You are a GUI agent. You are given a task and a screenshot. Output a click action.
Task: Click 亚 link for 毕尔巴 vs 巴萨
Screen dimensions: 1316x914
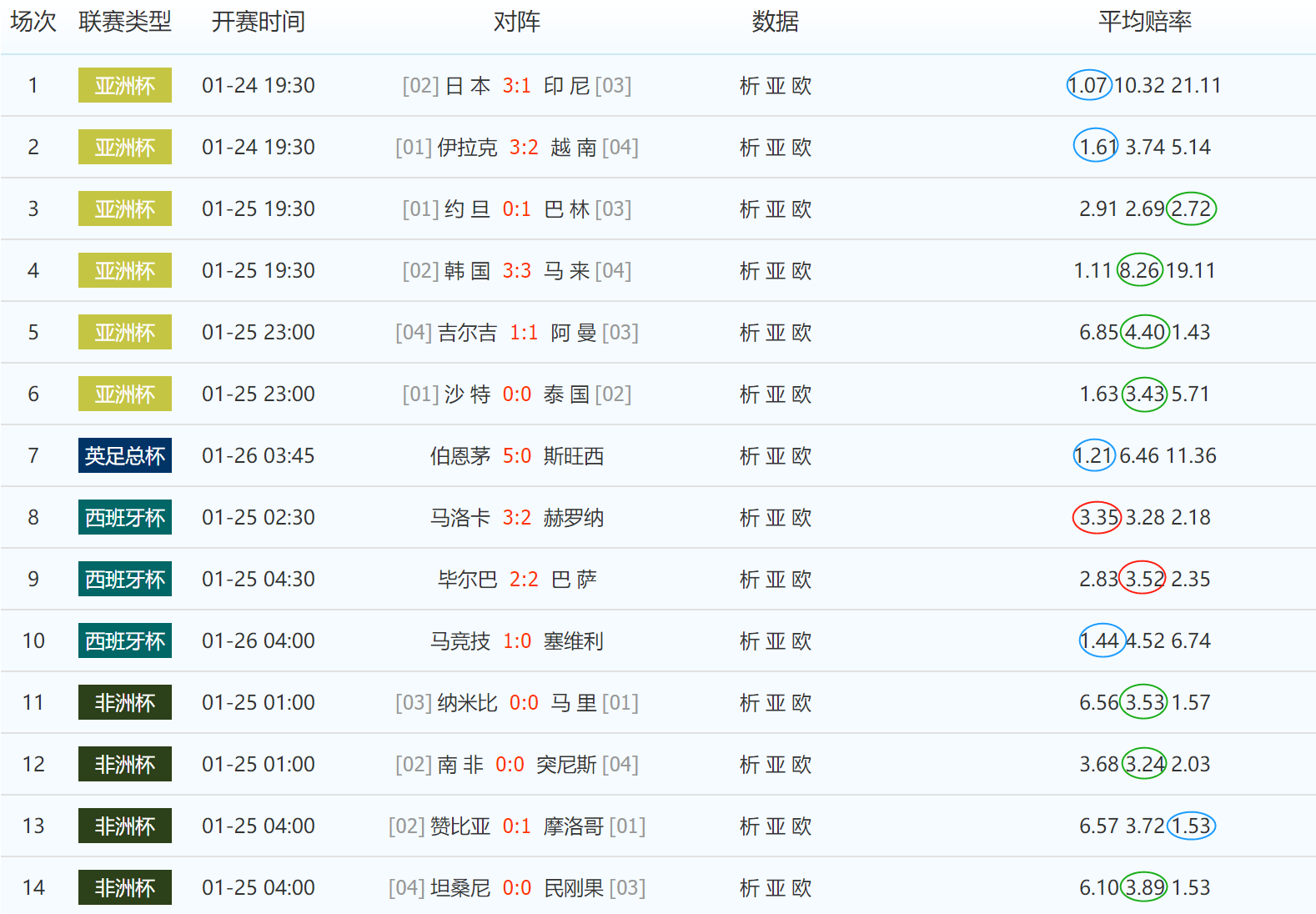tap(775, 580)
